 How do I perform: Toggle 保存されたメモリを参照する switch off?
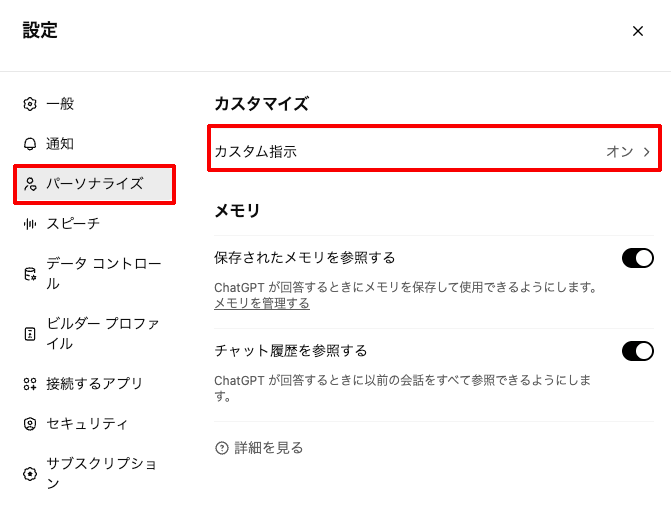coord(637,258)
